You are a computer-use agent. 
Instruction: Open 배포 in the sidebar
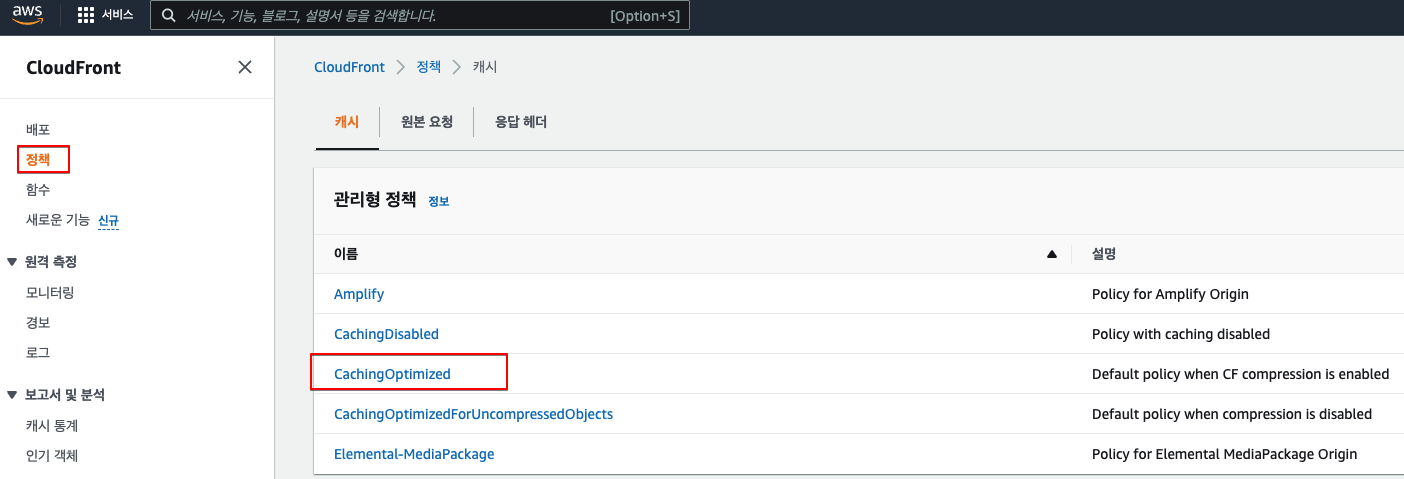(x=38, y=129)
